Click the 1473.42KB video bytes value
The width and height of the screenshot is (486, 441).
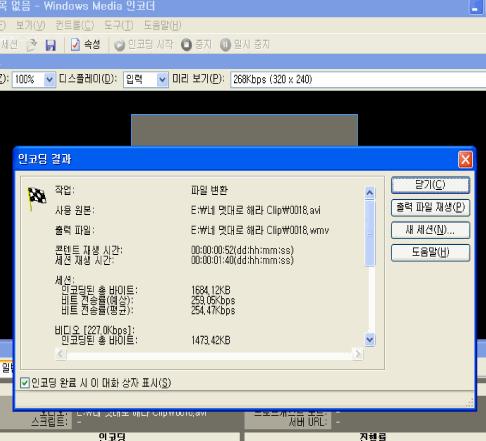pyautogui.click(x=211, y=340)
